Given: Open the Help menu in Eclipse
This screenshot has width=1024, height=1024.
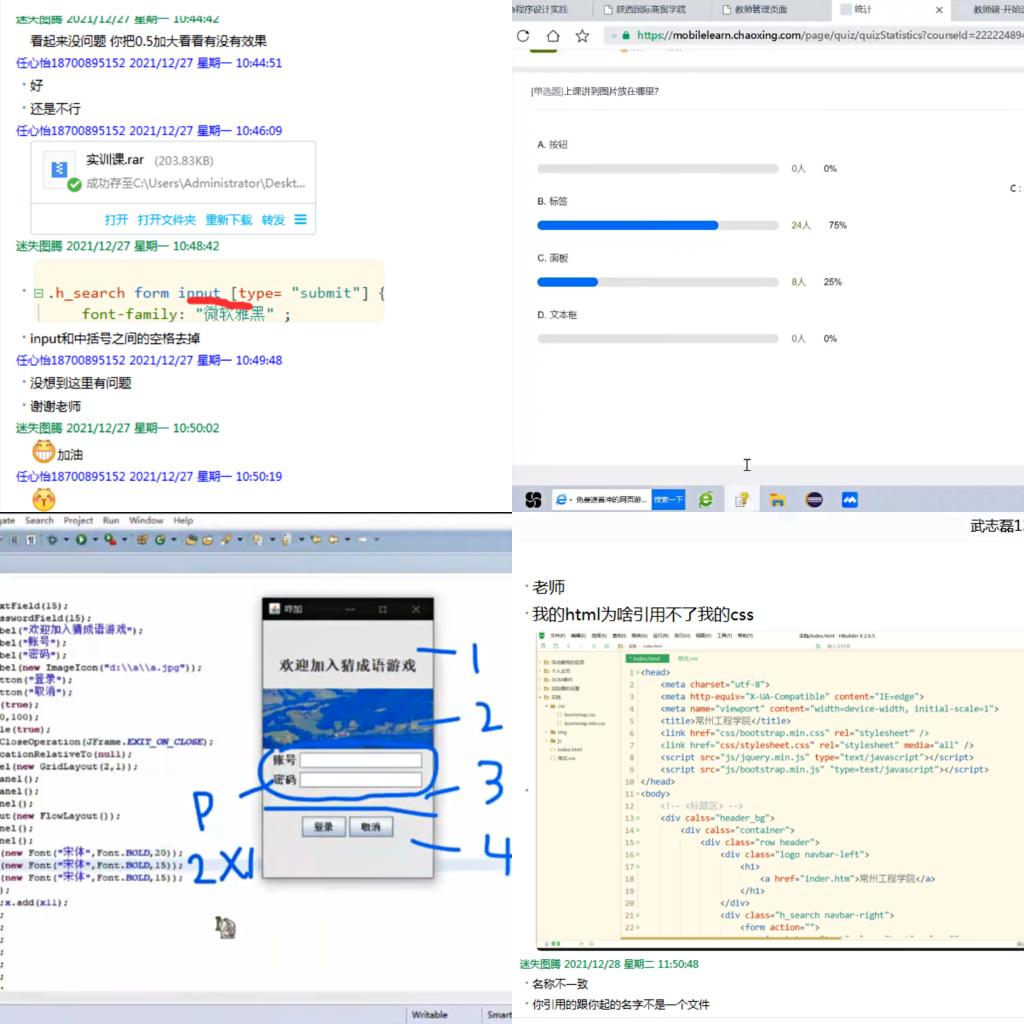Looking at the screenshot, I should (183, 520).
